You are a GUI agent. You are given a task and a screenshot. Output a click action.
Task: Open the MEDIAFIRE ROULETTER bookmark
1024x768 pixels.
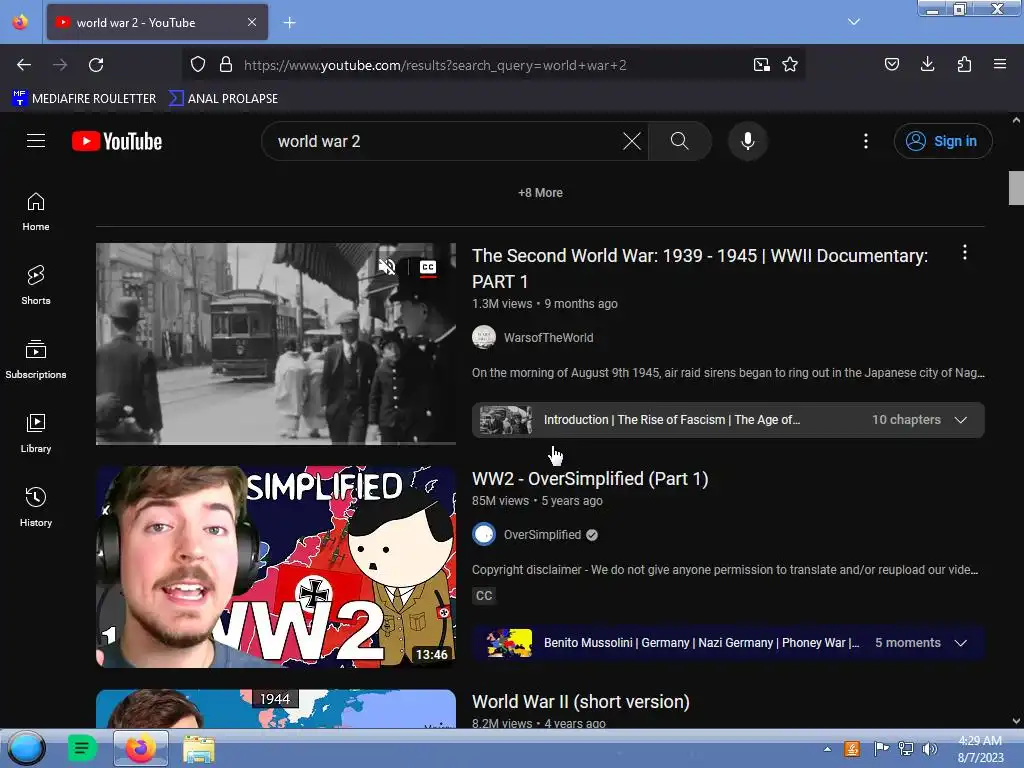(x=84, y=99)
